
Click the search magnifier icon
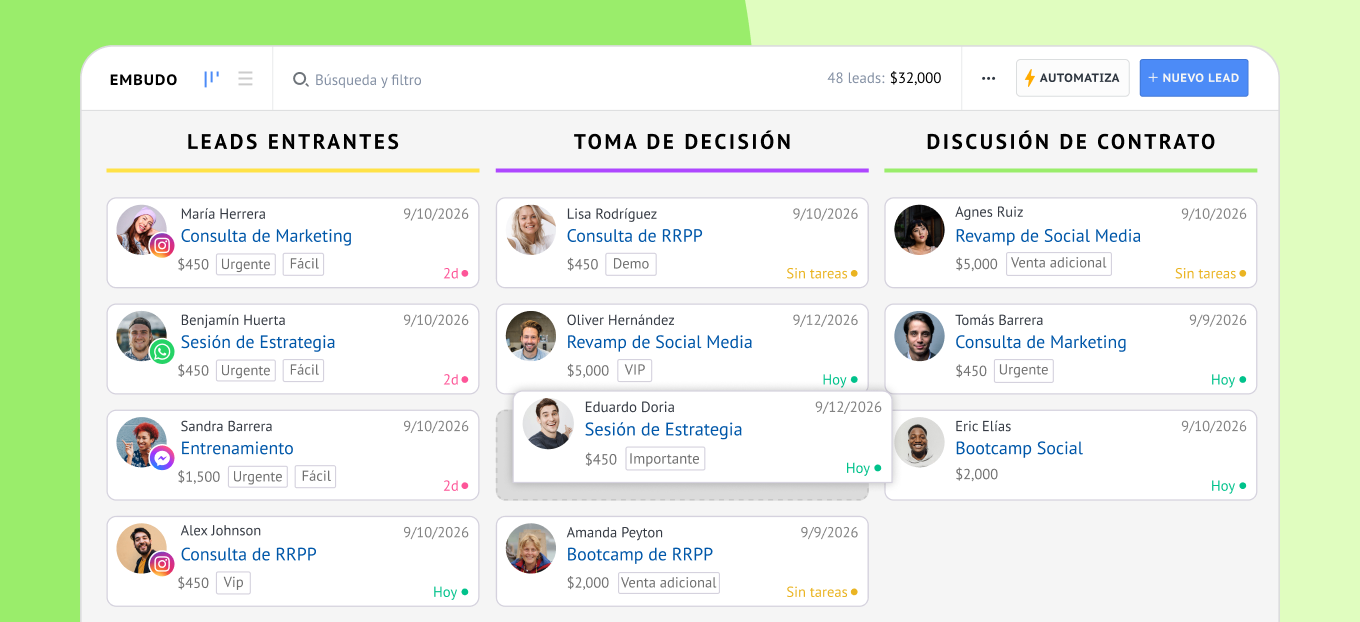(x=300, y=79)
